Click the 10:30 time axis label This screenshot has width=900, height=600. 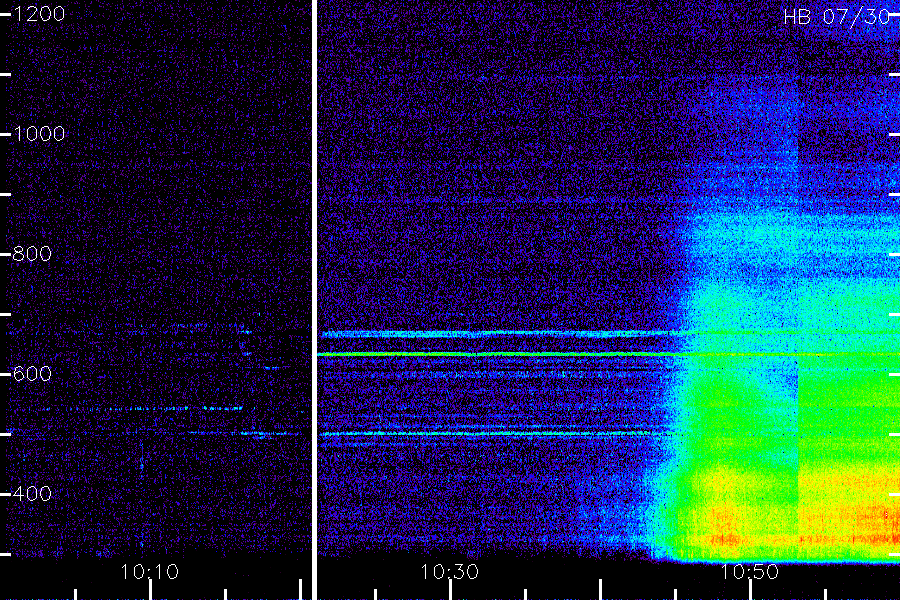click(x=449, y=572)
